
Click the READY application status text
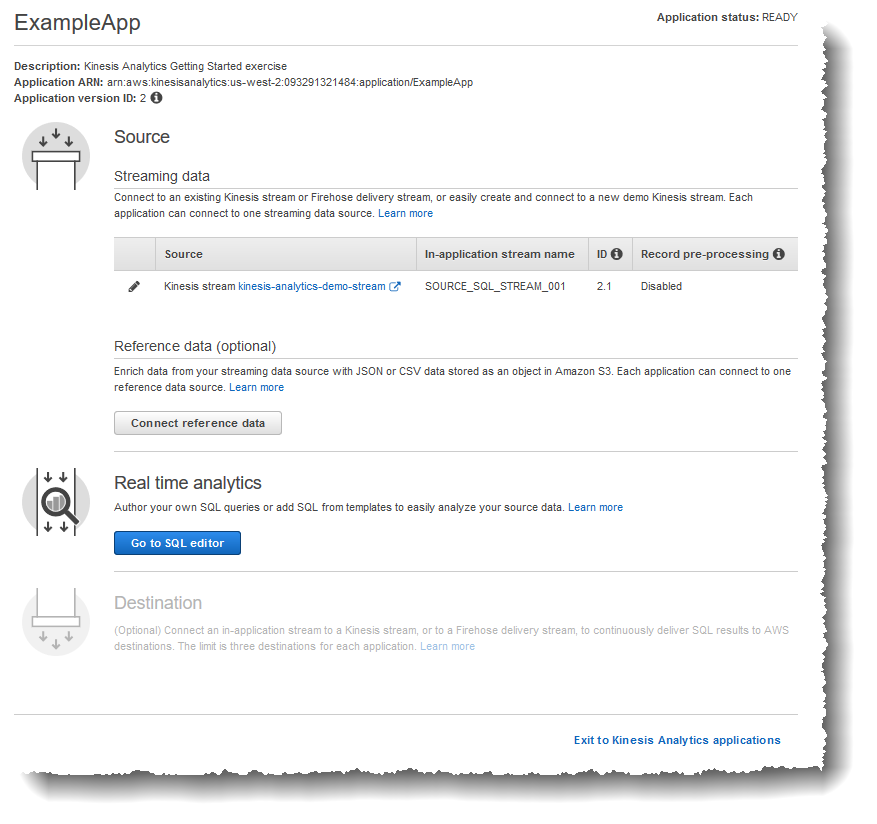(x=782, y=17)
